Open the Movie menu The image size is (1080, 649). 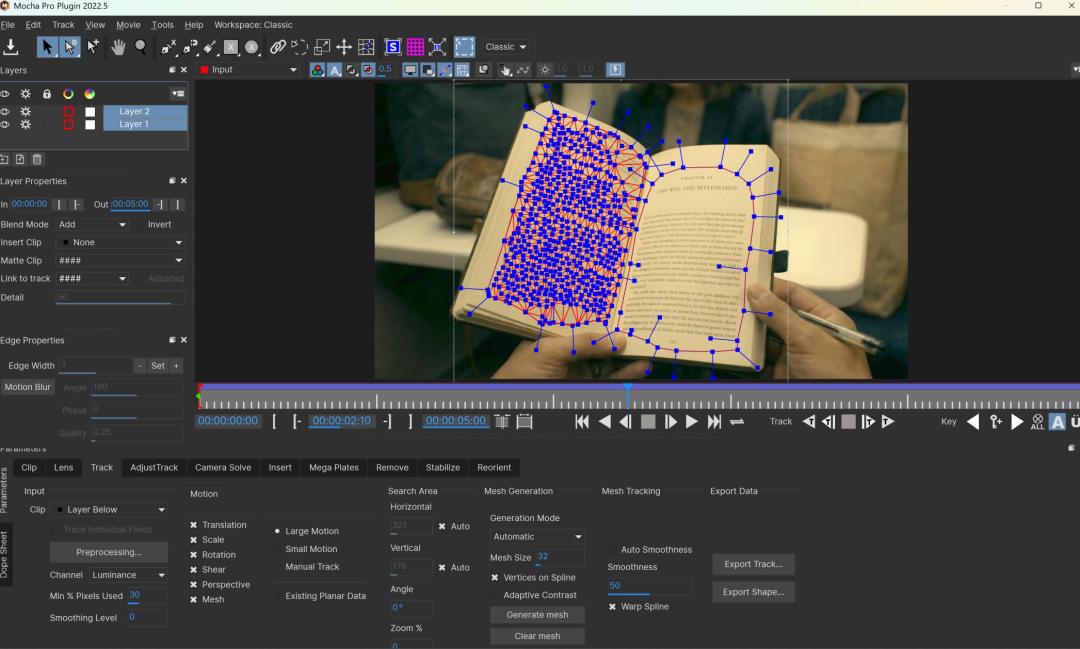128,25
